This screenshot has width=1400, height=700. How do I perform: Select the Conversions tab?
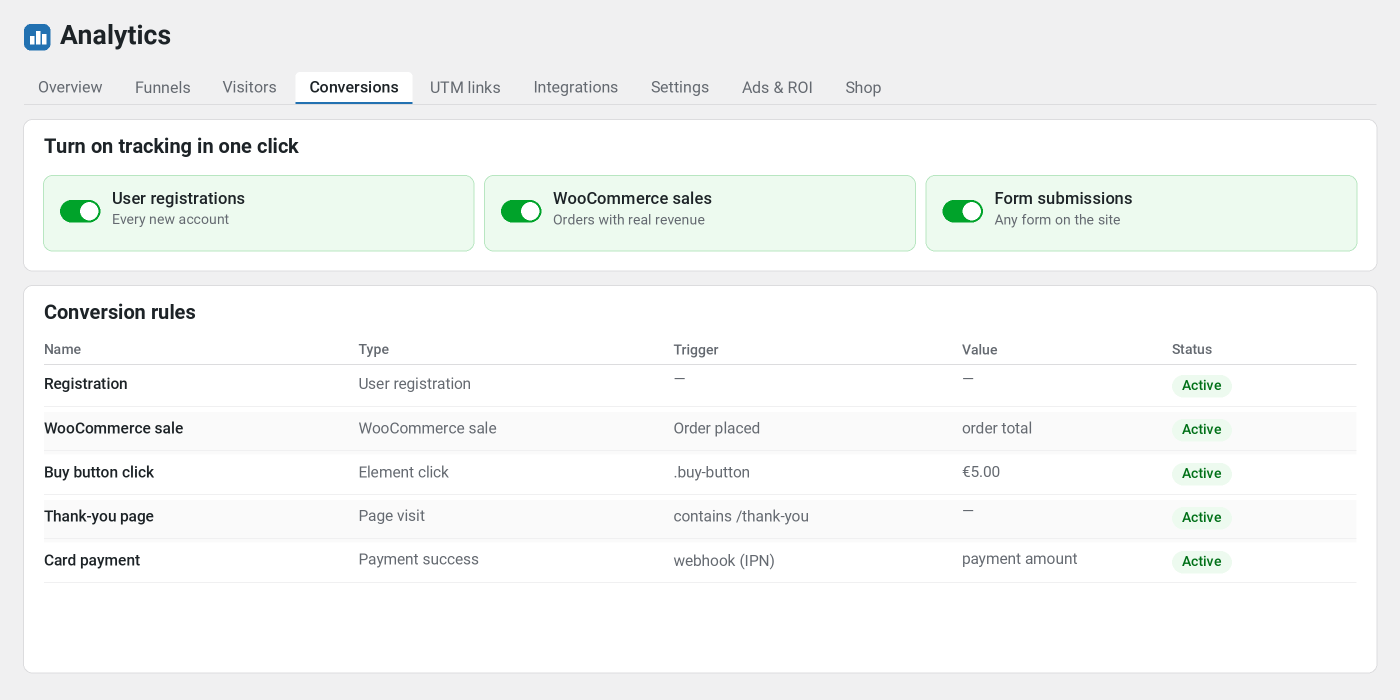point(354,87)
